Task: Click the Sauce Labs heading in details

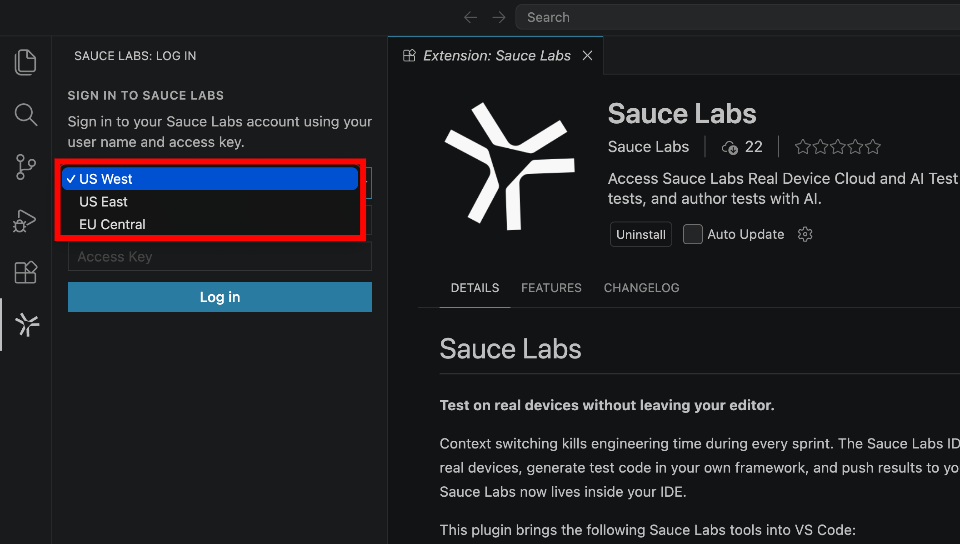Action: coord(510,349)
